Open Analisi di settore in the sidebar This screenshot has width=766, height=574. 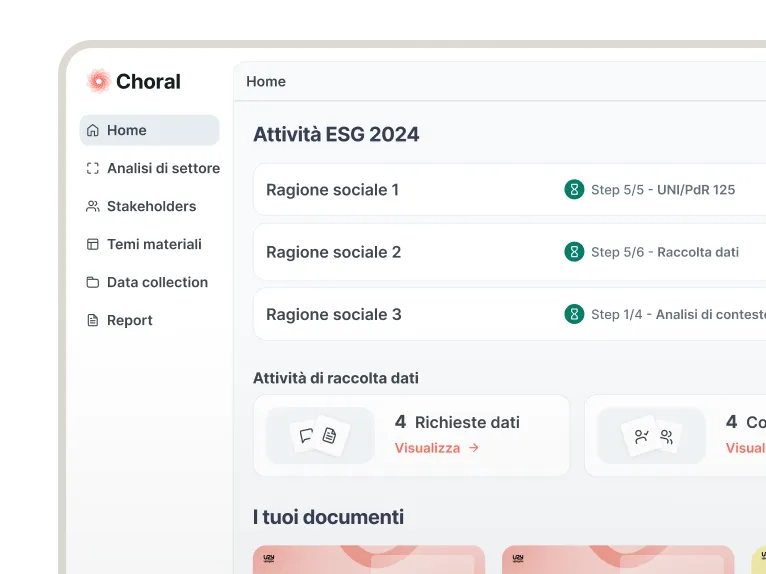pyautogui.click(x=153, y=168)
